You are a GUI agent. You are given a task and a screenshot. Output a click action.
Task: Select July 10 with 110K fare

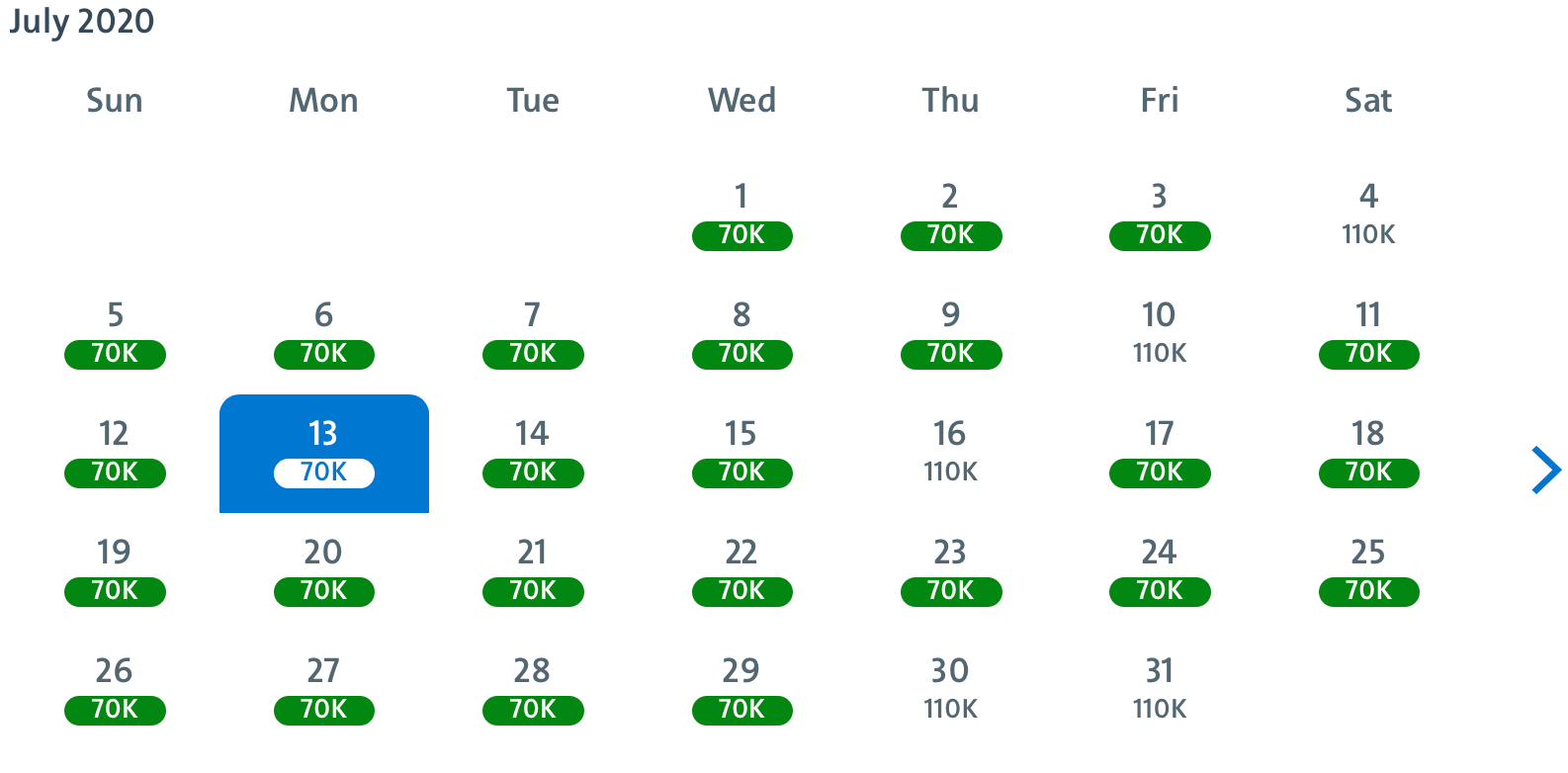1160,335
